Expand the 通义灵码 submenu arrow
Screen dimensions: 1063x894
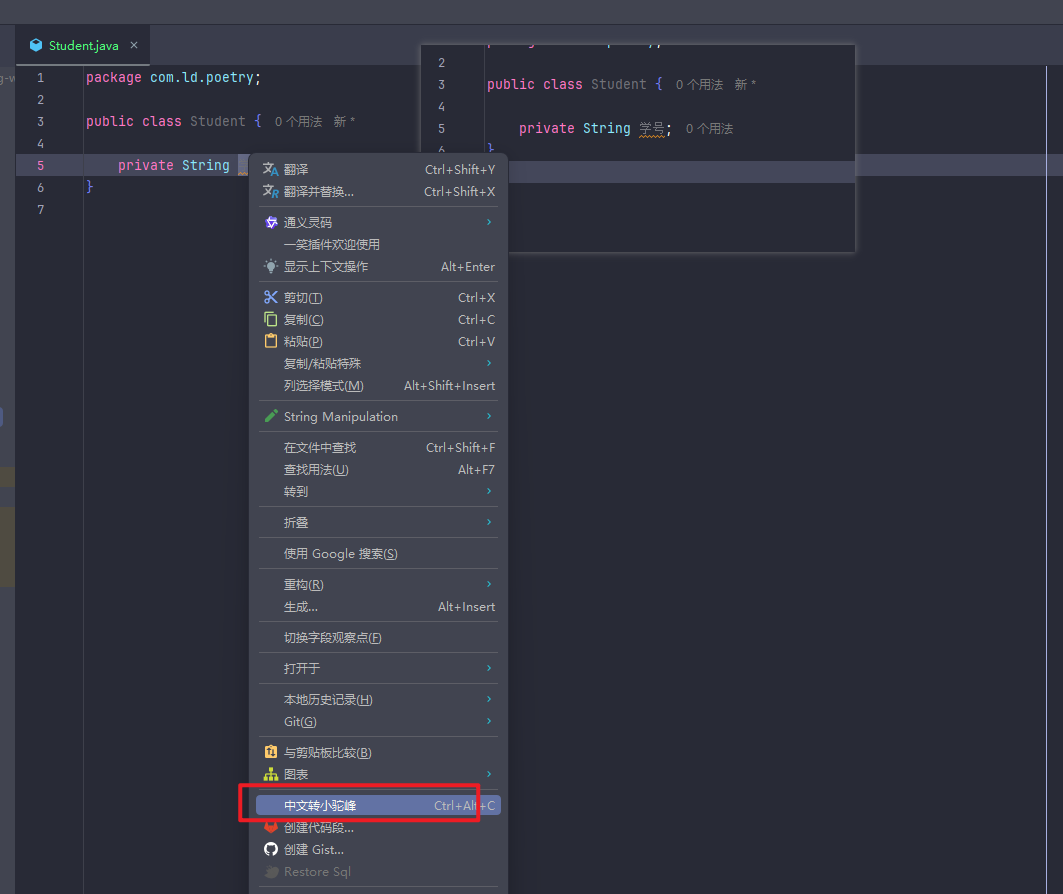click(489, 222)
